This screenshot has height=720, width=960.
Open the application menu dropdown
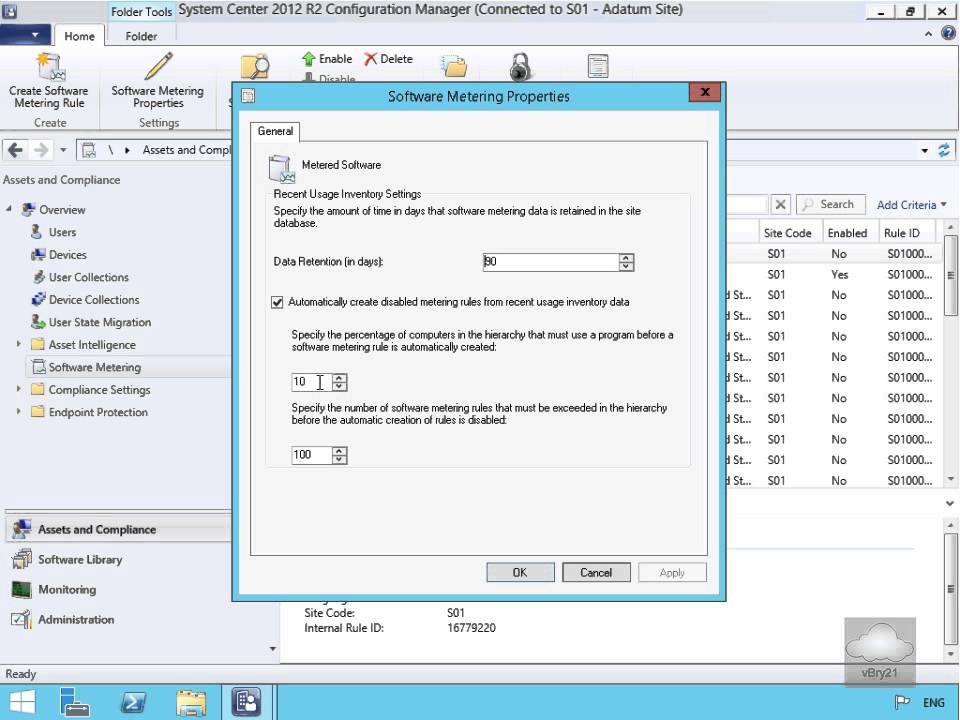[24, 35]
